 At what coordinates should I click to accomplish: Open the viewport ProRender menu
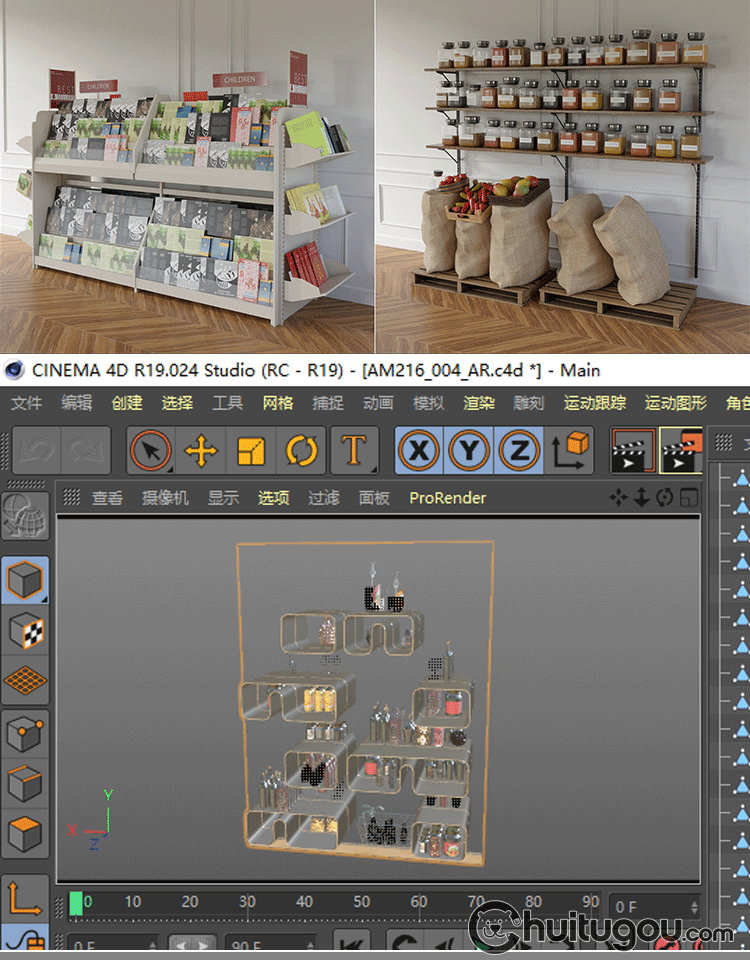(448, 497)
